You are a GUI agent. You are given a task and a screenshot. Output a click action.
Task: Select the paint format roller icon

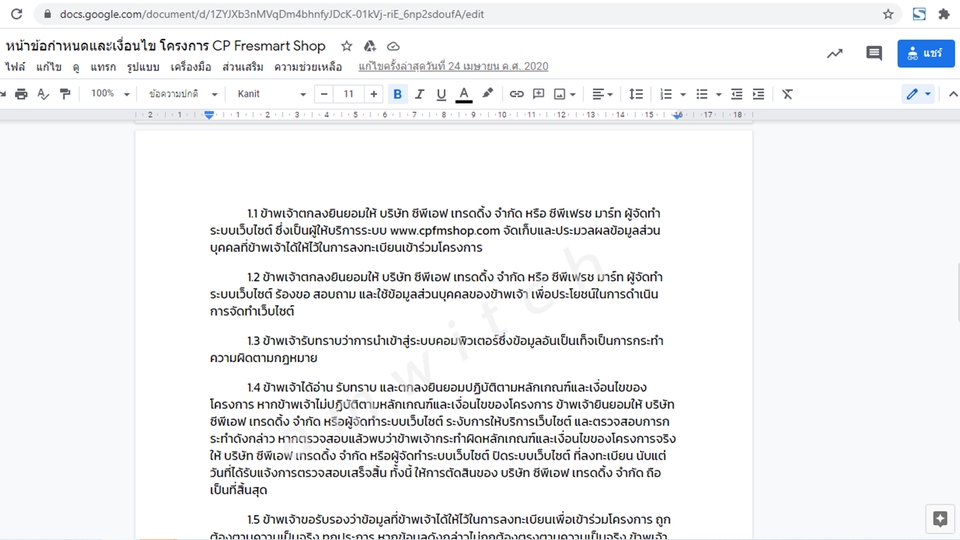65,94
